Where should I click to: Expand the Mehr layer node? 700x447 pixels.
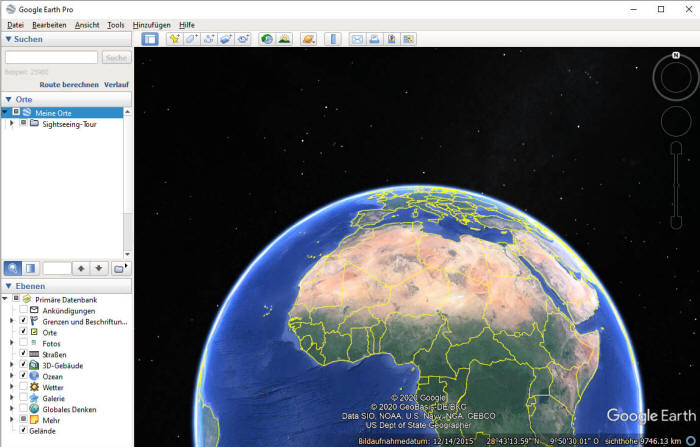(12, 419)
